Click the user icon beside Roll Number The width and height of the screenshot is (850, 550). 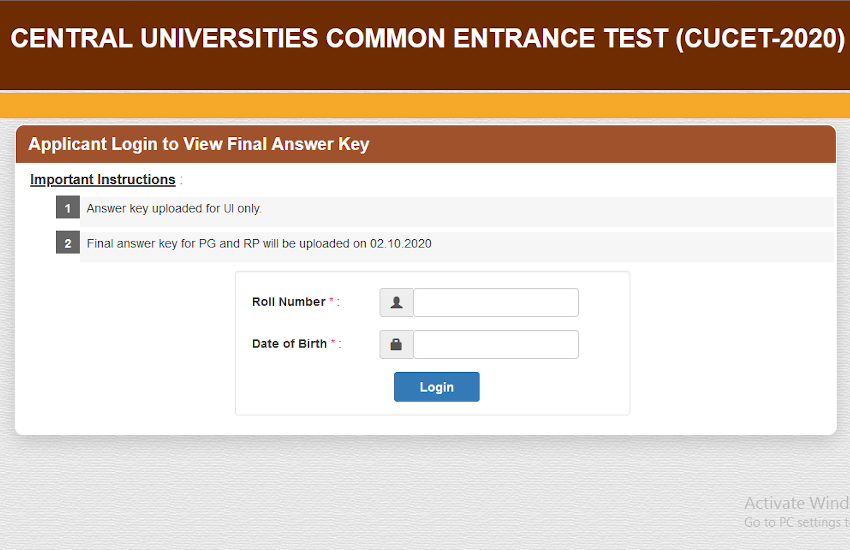click(x=396, y=302)
